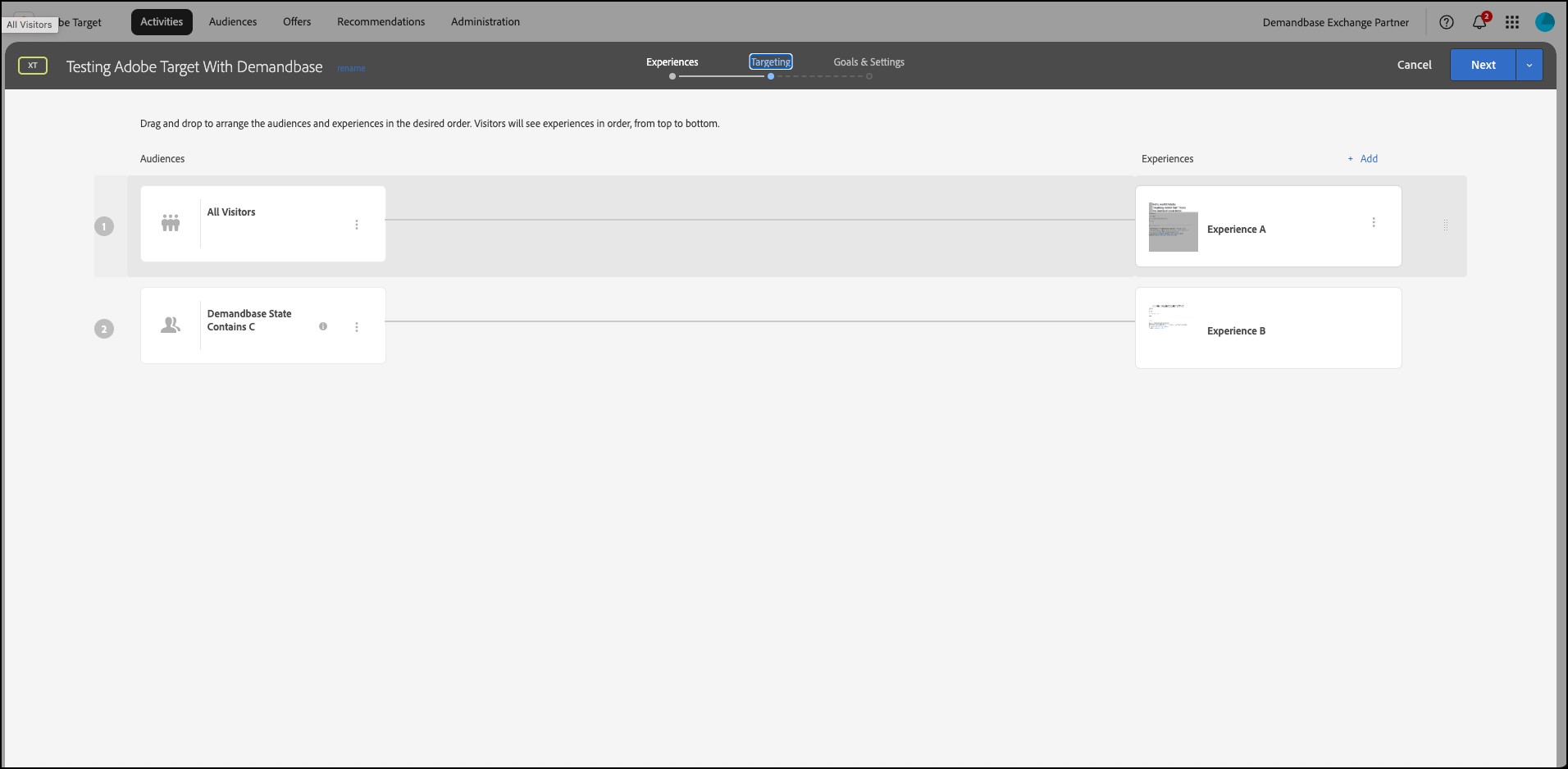The image size is (1568, 769).
Task: Click the rename link beside title
Action: click(351, 69)
